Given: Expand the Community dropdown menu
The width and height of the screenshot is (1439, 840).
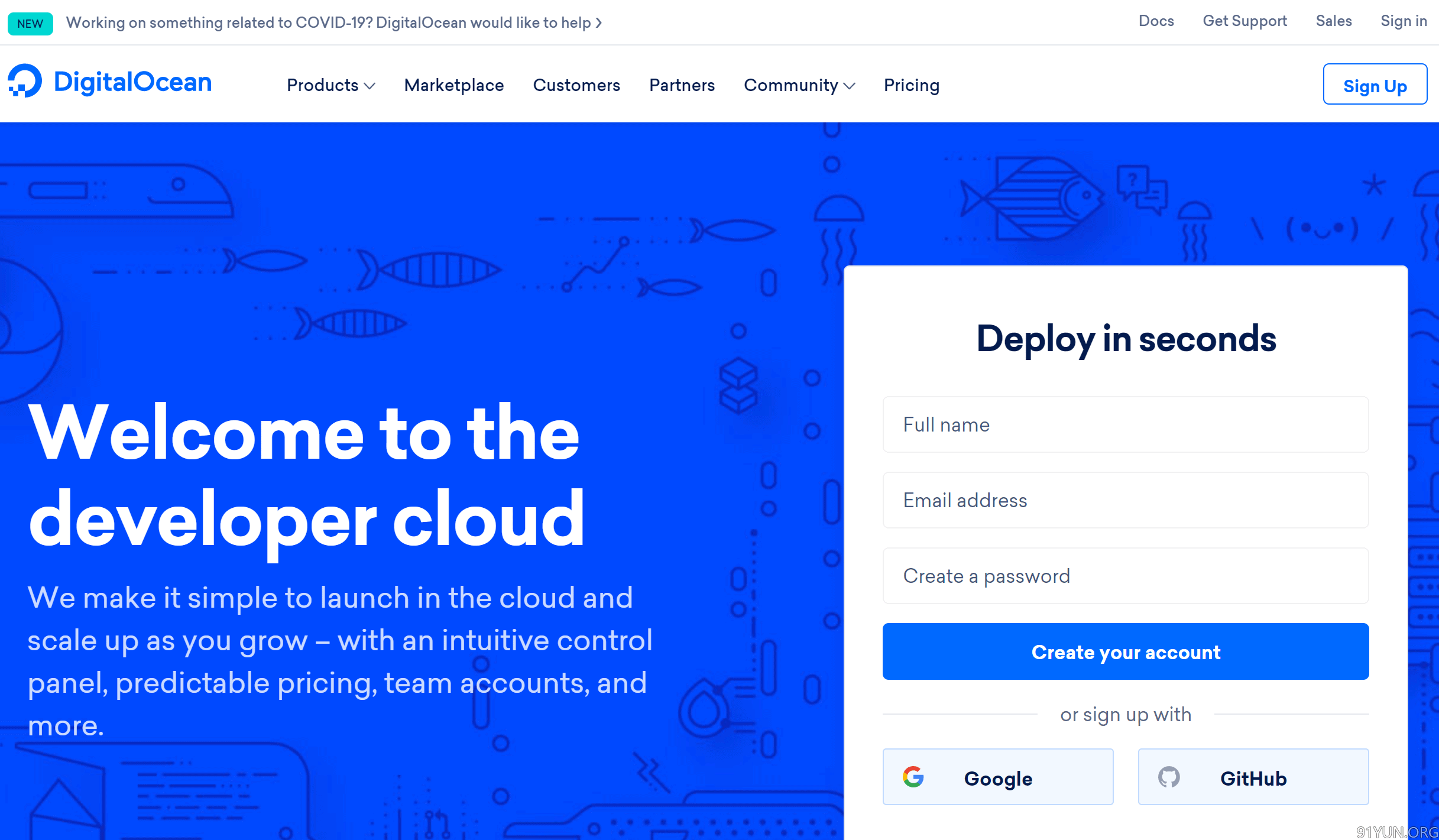Looking at the screenshot, I should coord(799,85).
